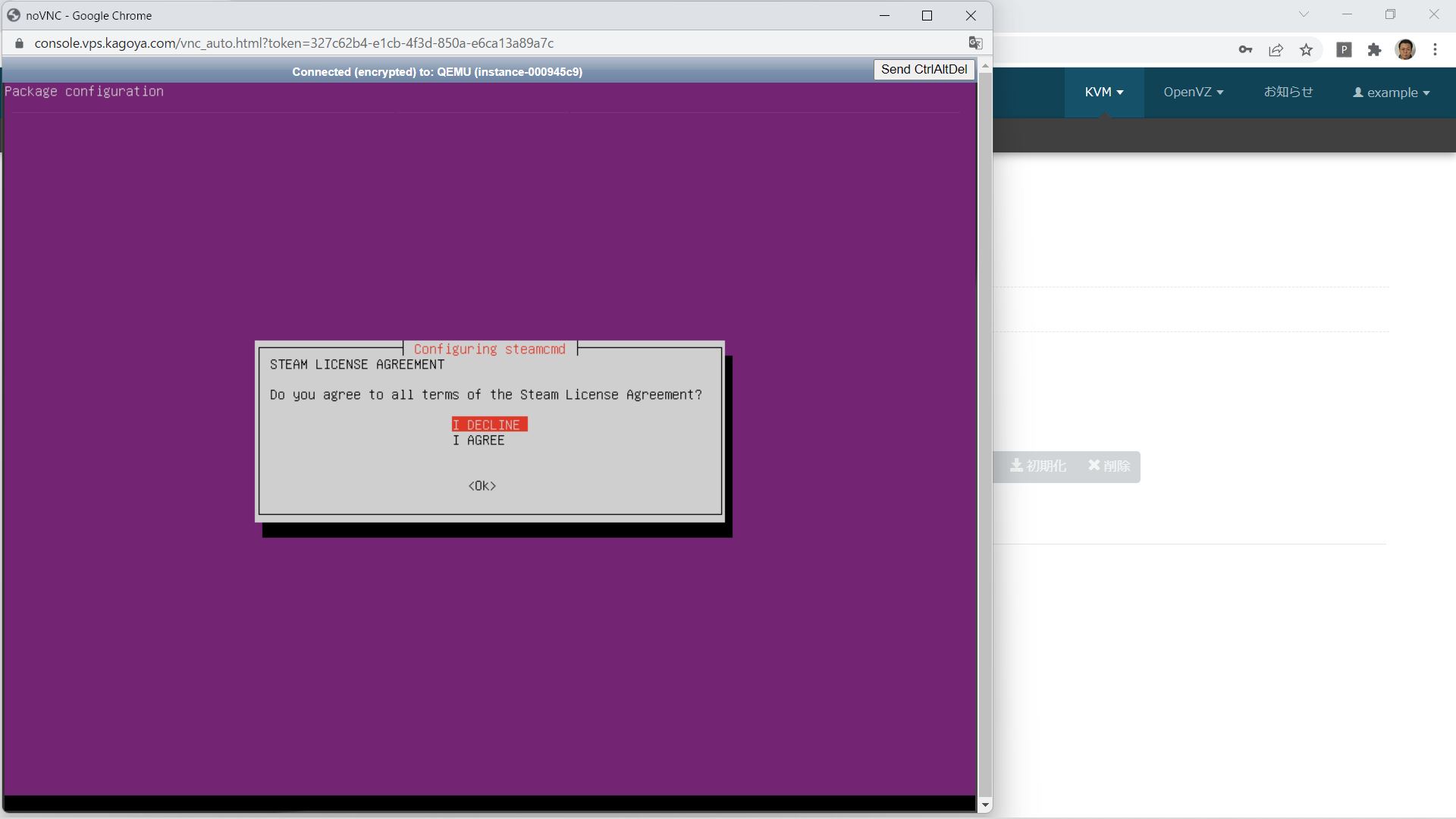
Task: Click the noVNC window scrollbar down arrow
Action: pyautogui.click(x=985, y=805)
